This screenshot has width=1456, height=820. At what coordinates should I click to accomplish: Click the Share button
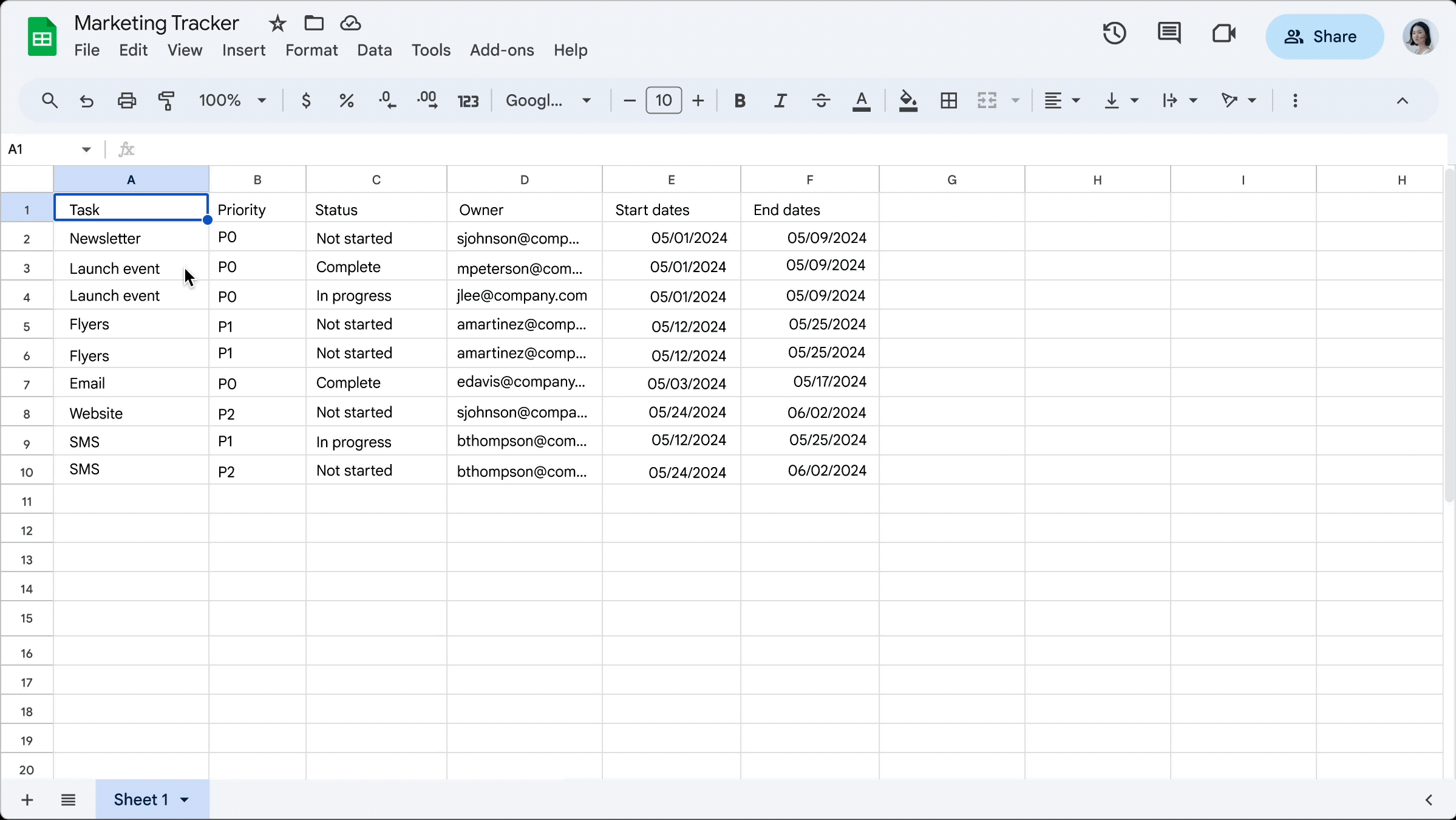click(1322, 36)
